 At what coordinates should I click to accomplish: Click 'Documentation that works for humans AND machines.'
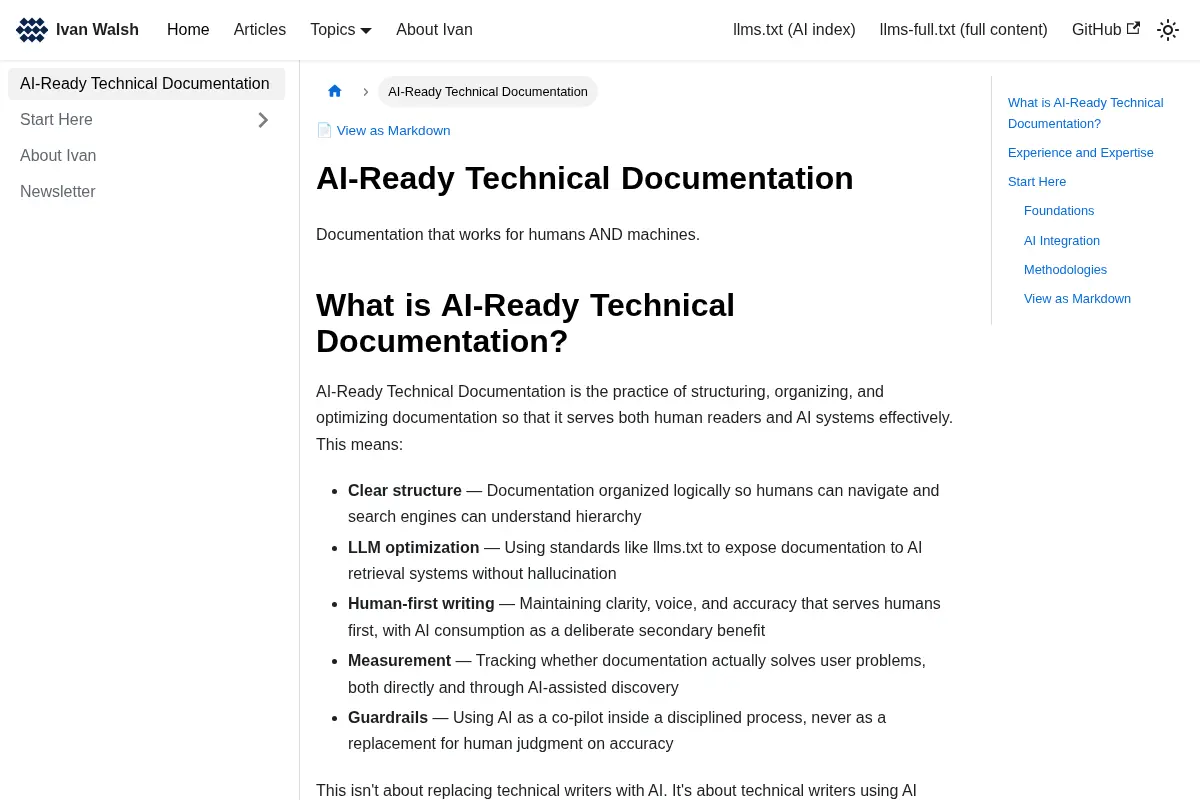pos(508,235)
